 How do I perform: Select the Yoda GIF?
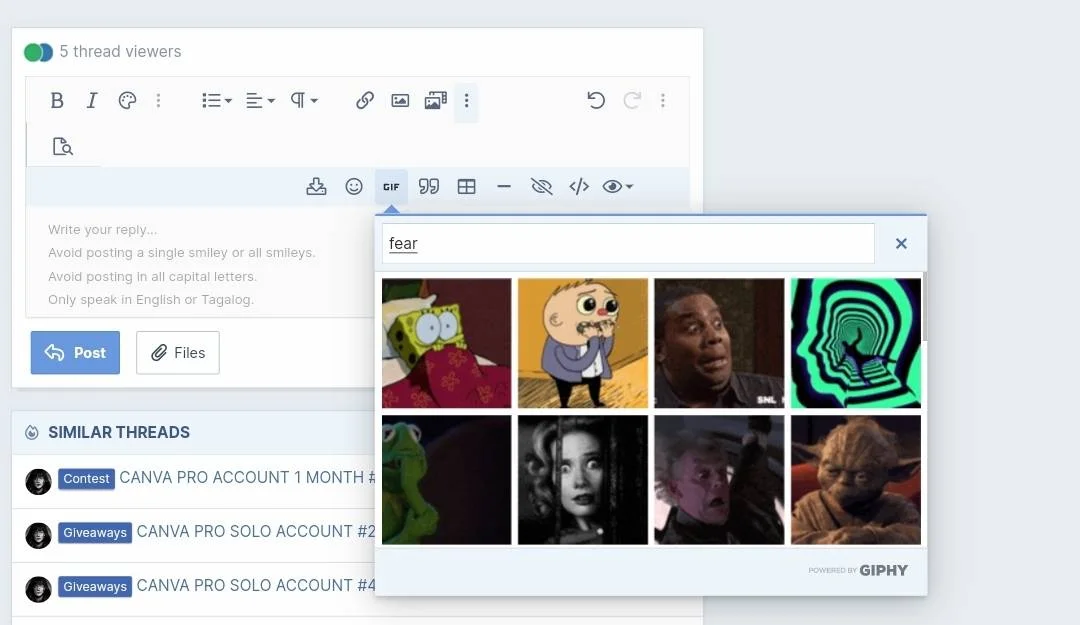click(855, 480)
